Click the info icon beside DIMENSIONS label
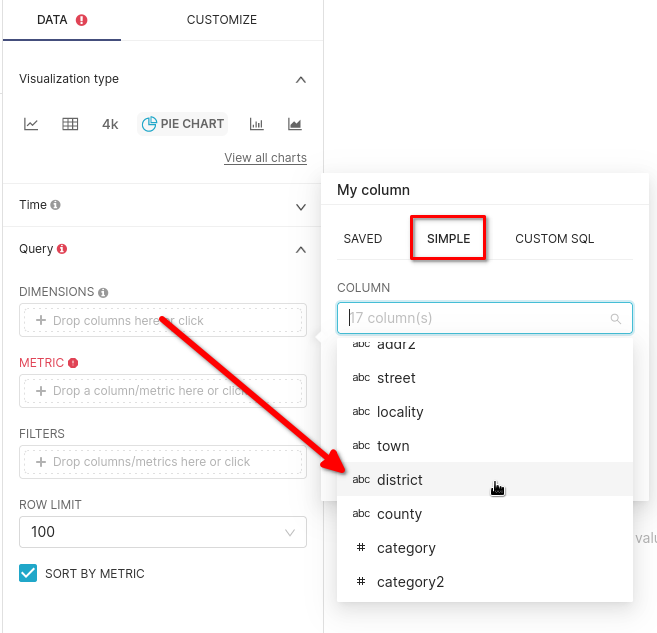 coord(104,292)
